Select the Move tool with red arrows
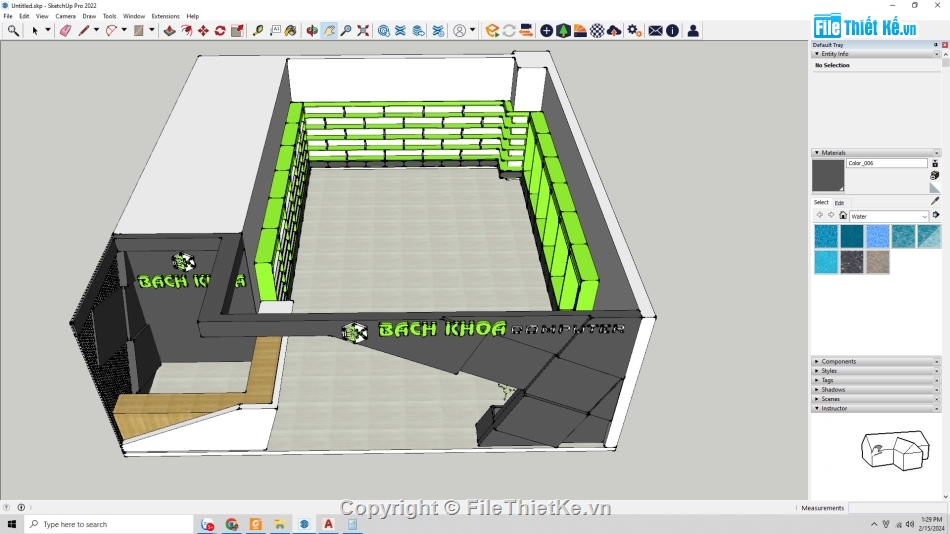 tap(204, 30)
